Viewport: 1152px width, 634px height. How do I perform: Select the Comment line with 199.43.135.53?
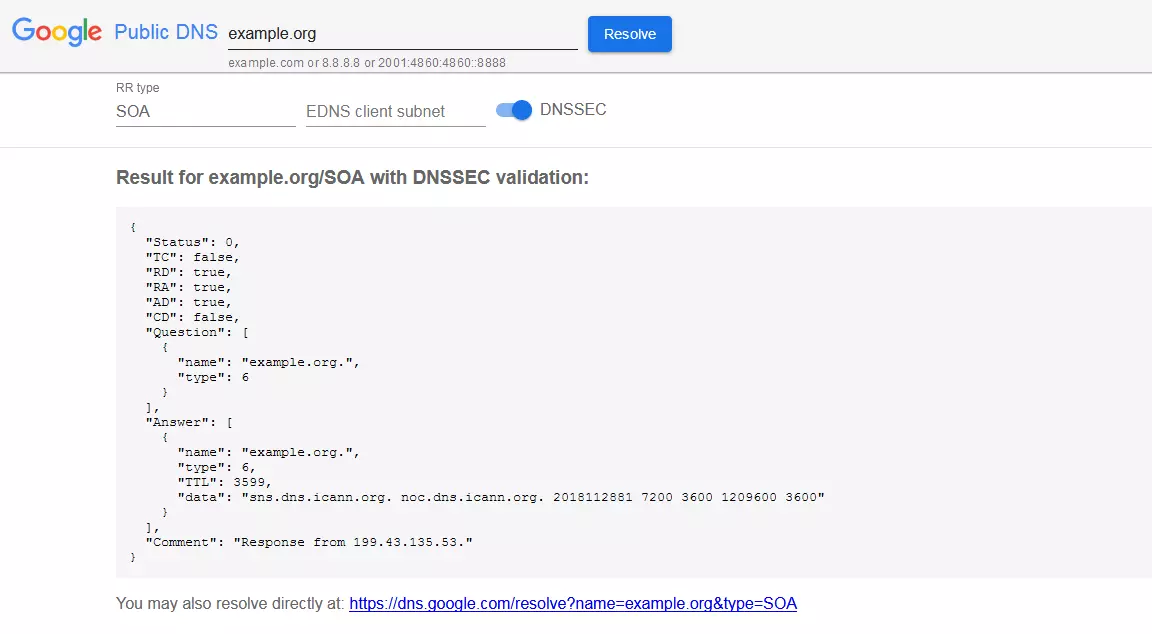309,542
